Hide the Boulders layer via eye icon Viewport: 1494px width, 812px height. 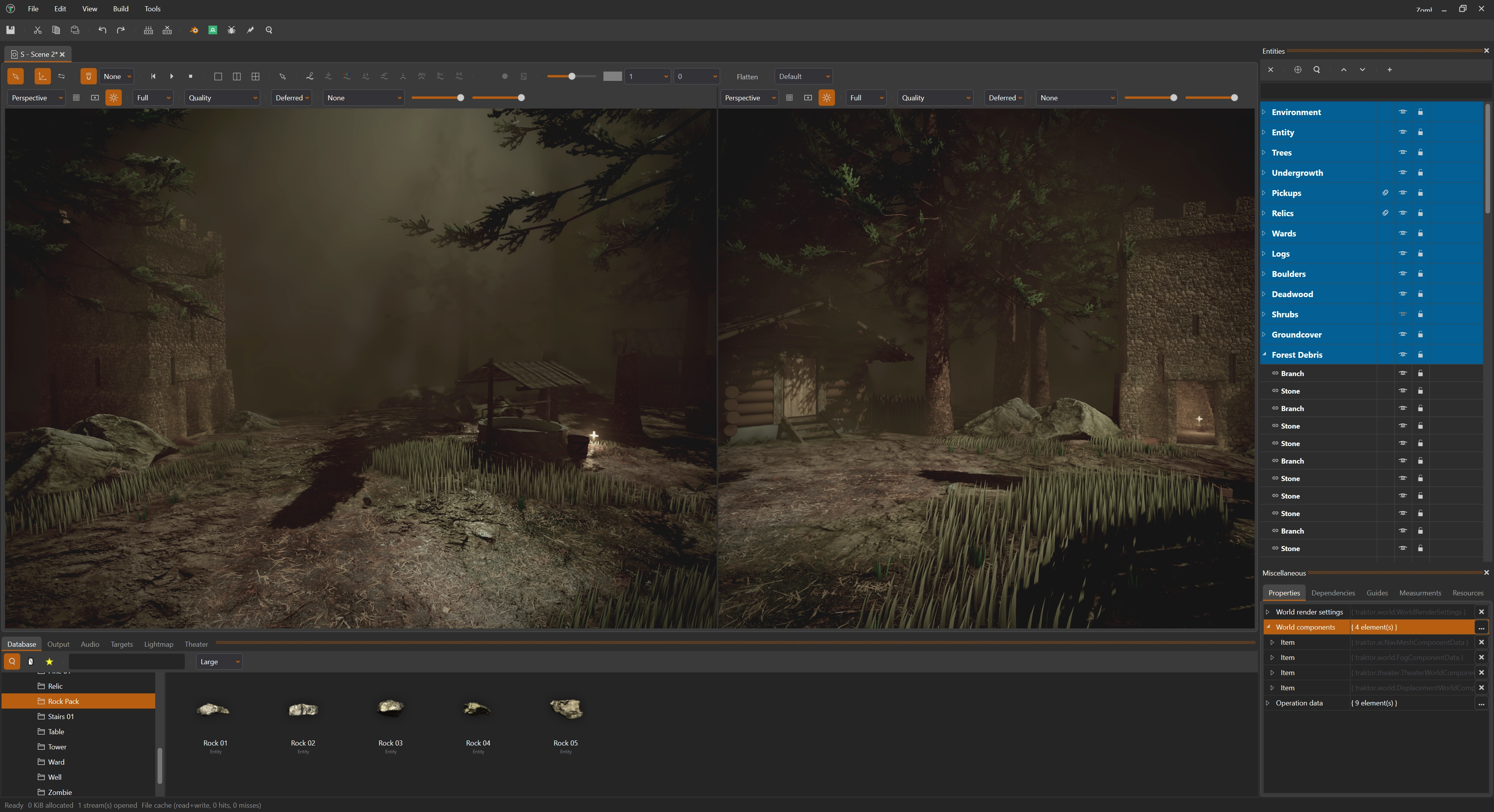coord(1402,273)
